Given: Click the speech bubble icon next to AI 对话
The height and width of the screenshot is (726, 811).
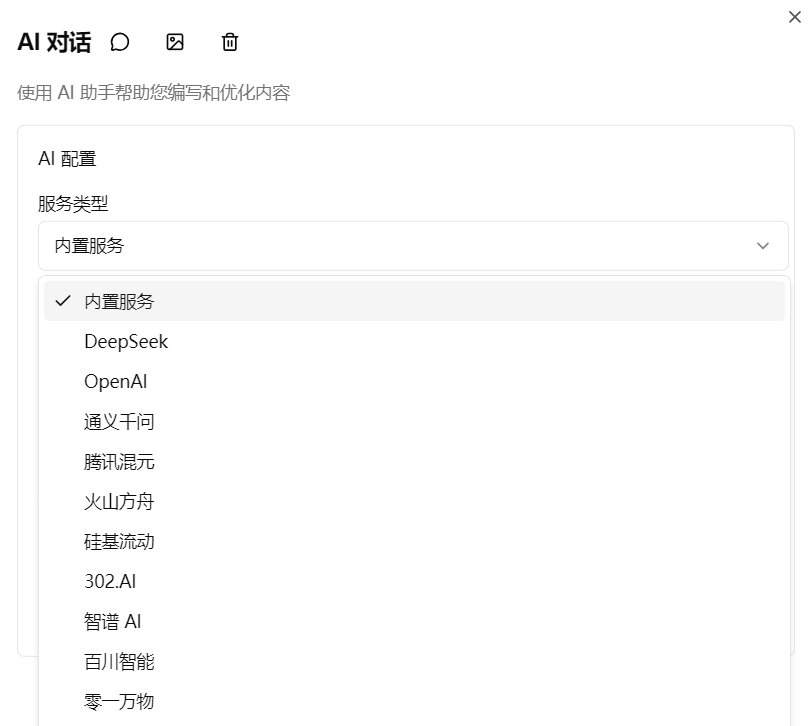Looking at the screenshot, I should coord(120,42).
